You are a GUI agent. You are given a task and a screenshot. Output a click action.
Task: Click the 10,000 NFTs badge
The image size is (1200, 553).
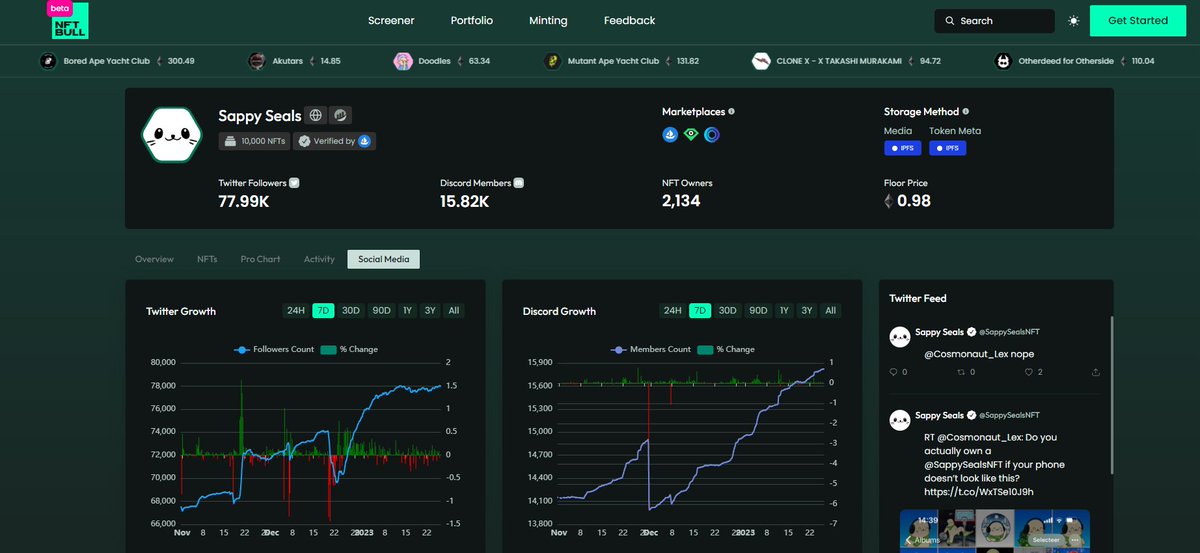255,141
